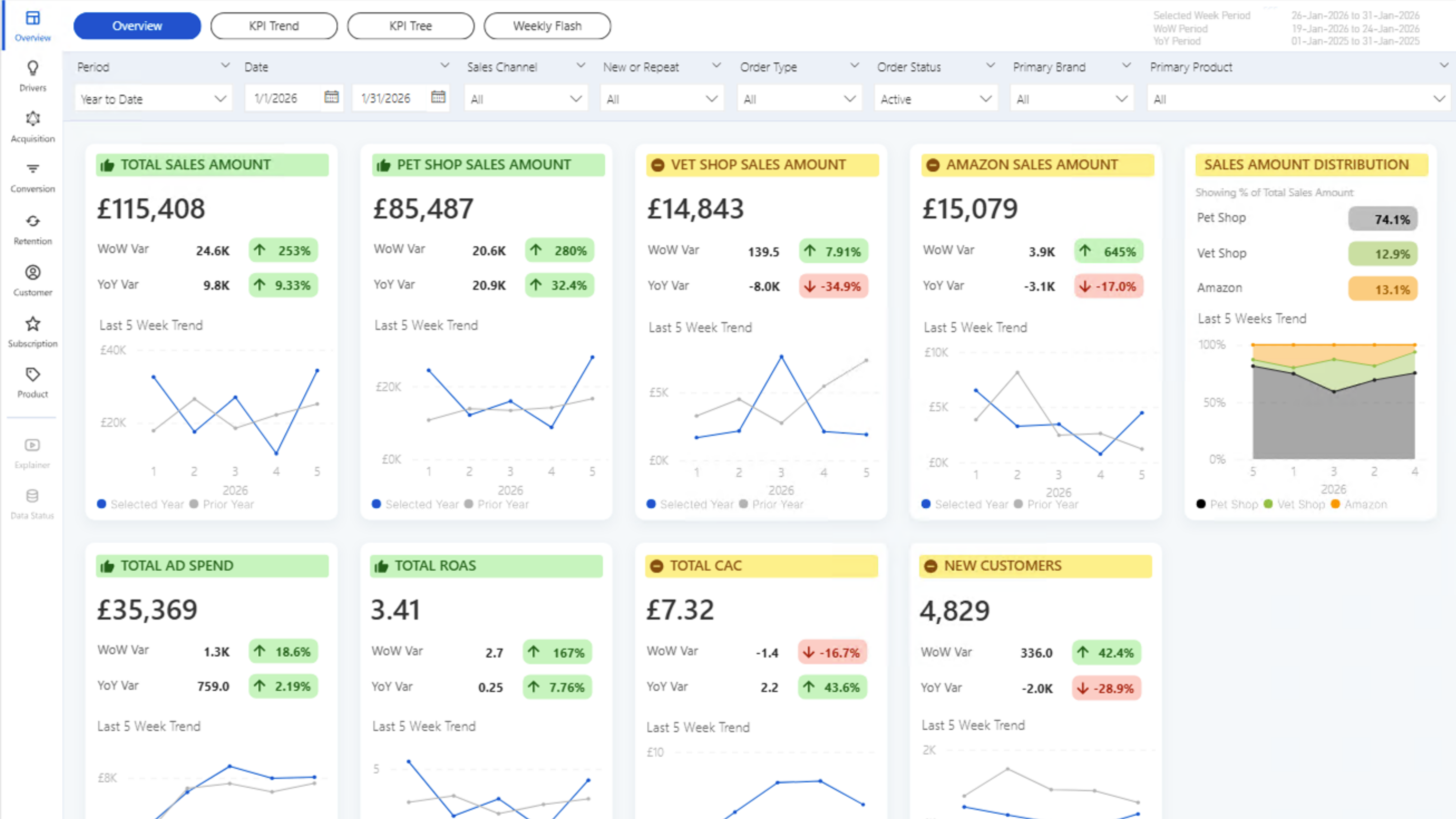1456x819 pixels.
Task: Expand Order Status Active dropdown
Action: tap(935, 99)
